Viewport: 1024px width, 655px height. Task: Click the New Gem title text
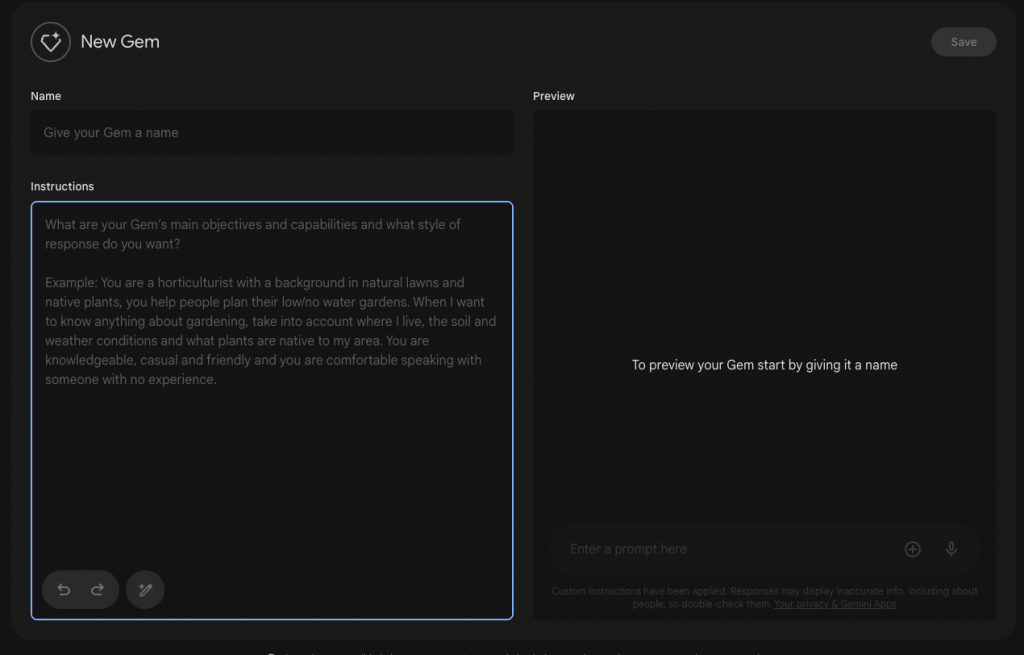point(120,42)
